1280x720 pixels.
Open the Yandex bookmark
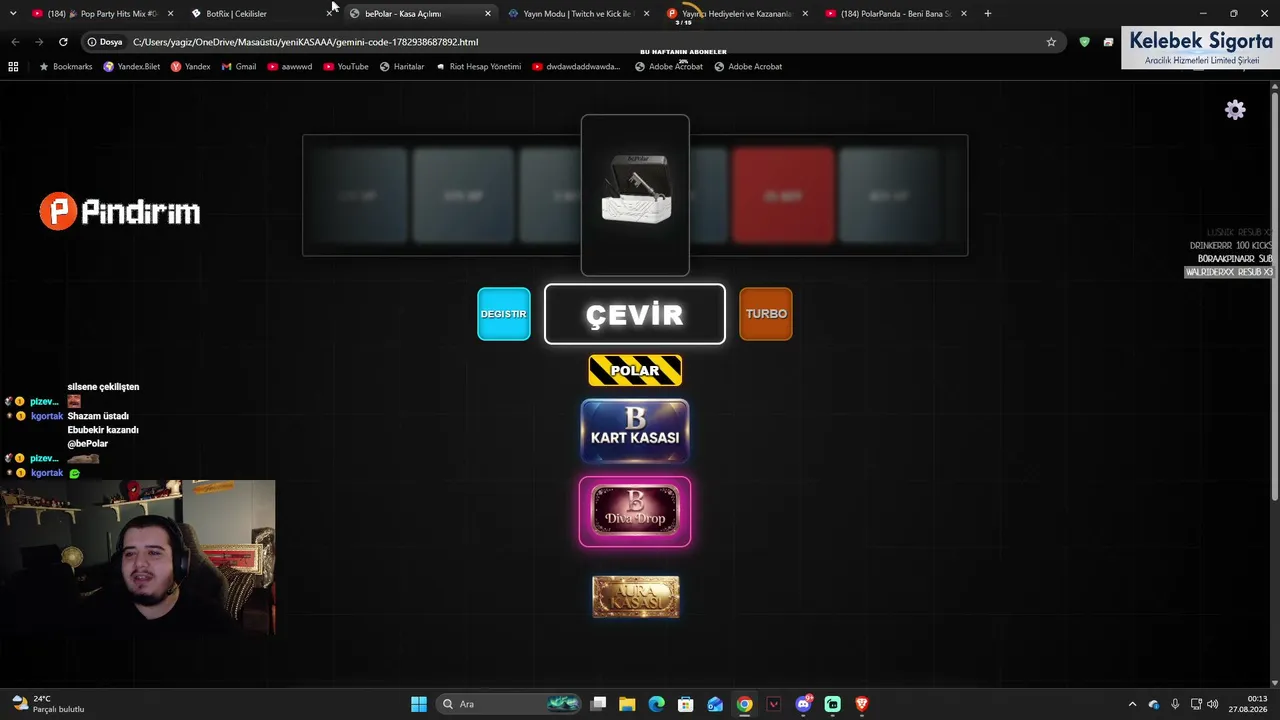pos(190,67)
